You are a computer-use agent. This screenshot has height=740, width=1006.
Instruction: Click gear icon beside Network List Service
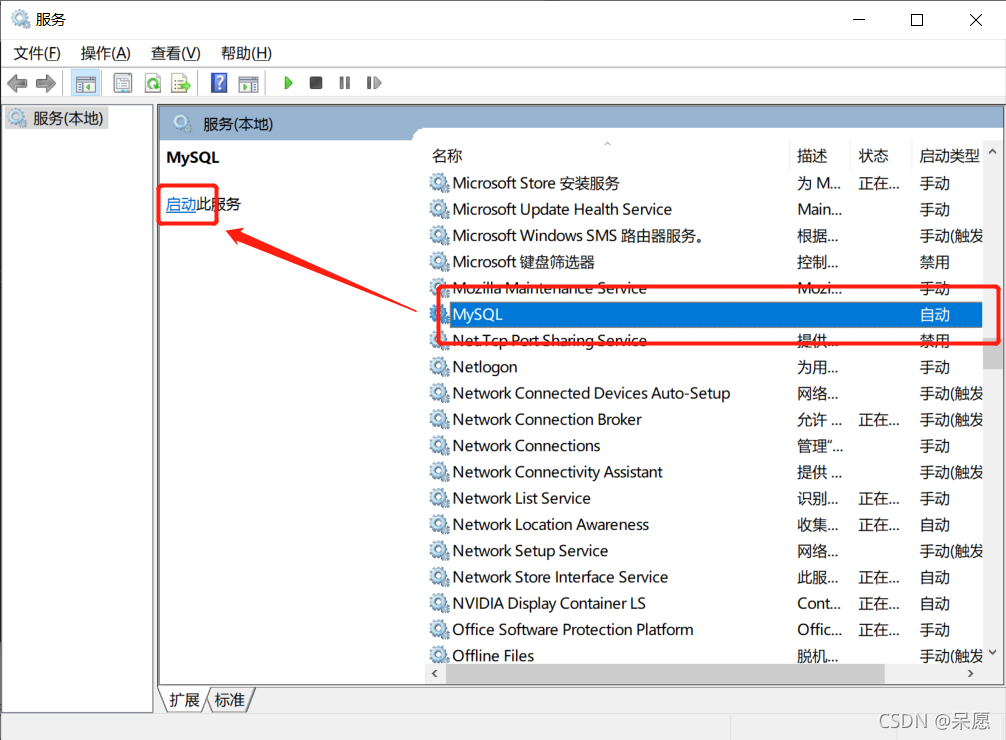coord(439,499)
